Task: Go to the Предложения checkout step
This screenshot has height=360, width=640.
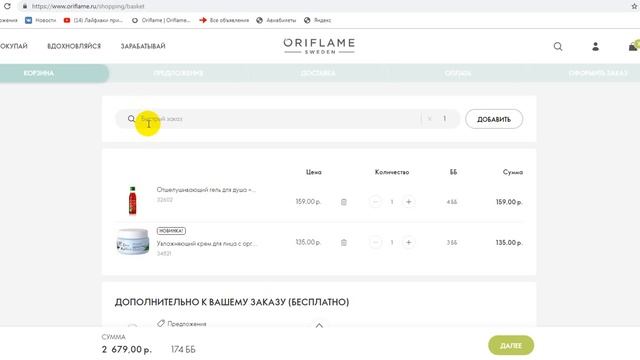Action: [178, 73]
